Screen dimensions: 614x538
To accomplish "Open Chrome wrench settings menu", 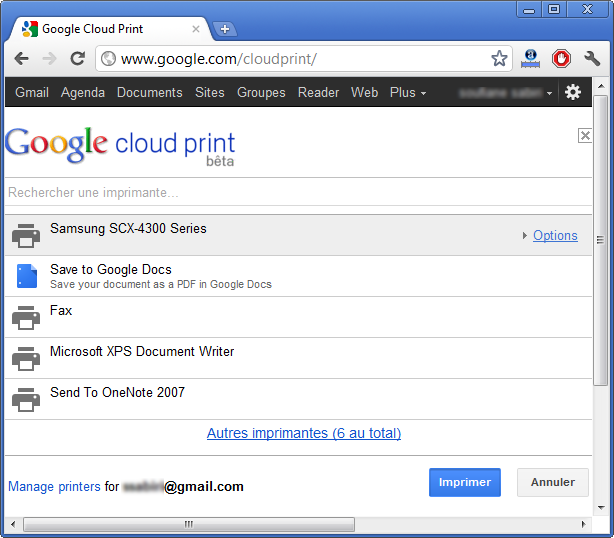I will [592, 59].
